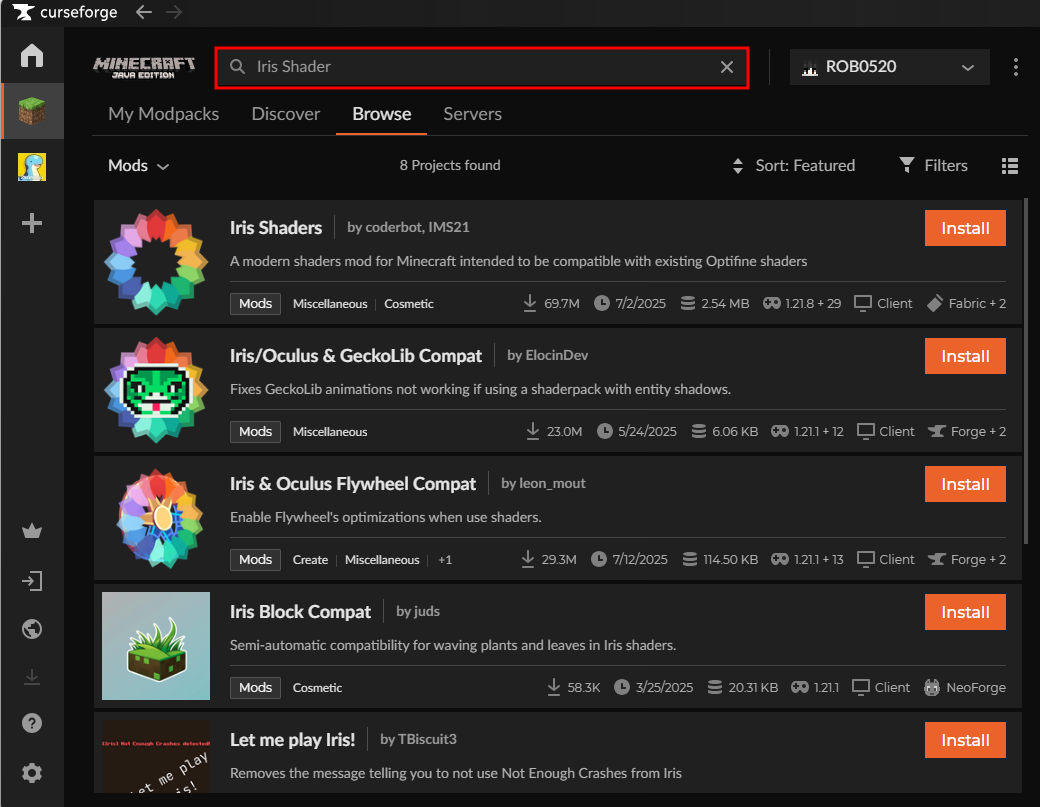Click Cosmetic tag on Iris Shaders
The image size is (1040, 807).
pos(409,304)
